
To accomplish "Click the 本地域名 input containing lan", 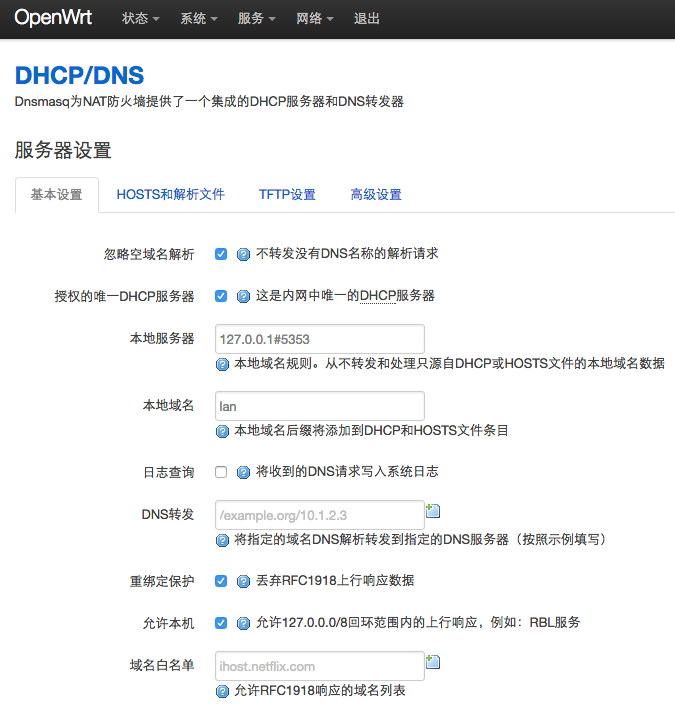I will coord(320,406).
